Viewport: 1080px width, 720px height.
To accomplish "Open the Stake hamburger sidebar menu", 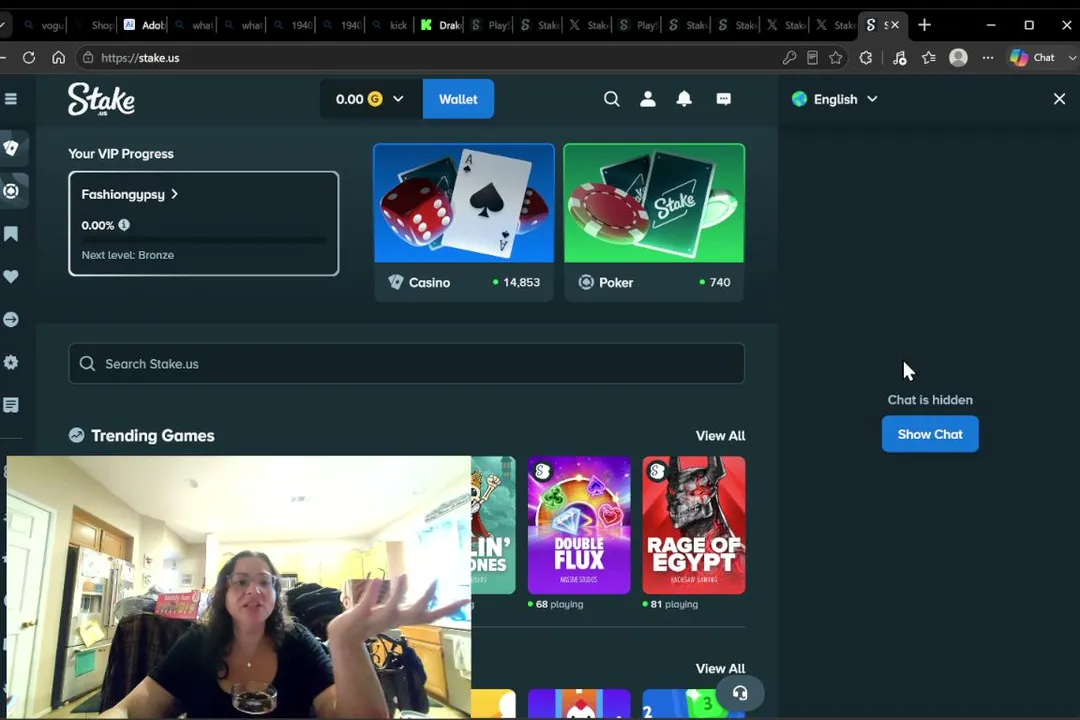I will point(10,99).
